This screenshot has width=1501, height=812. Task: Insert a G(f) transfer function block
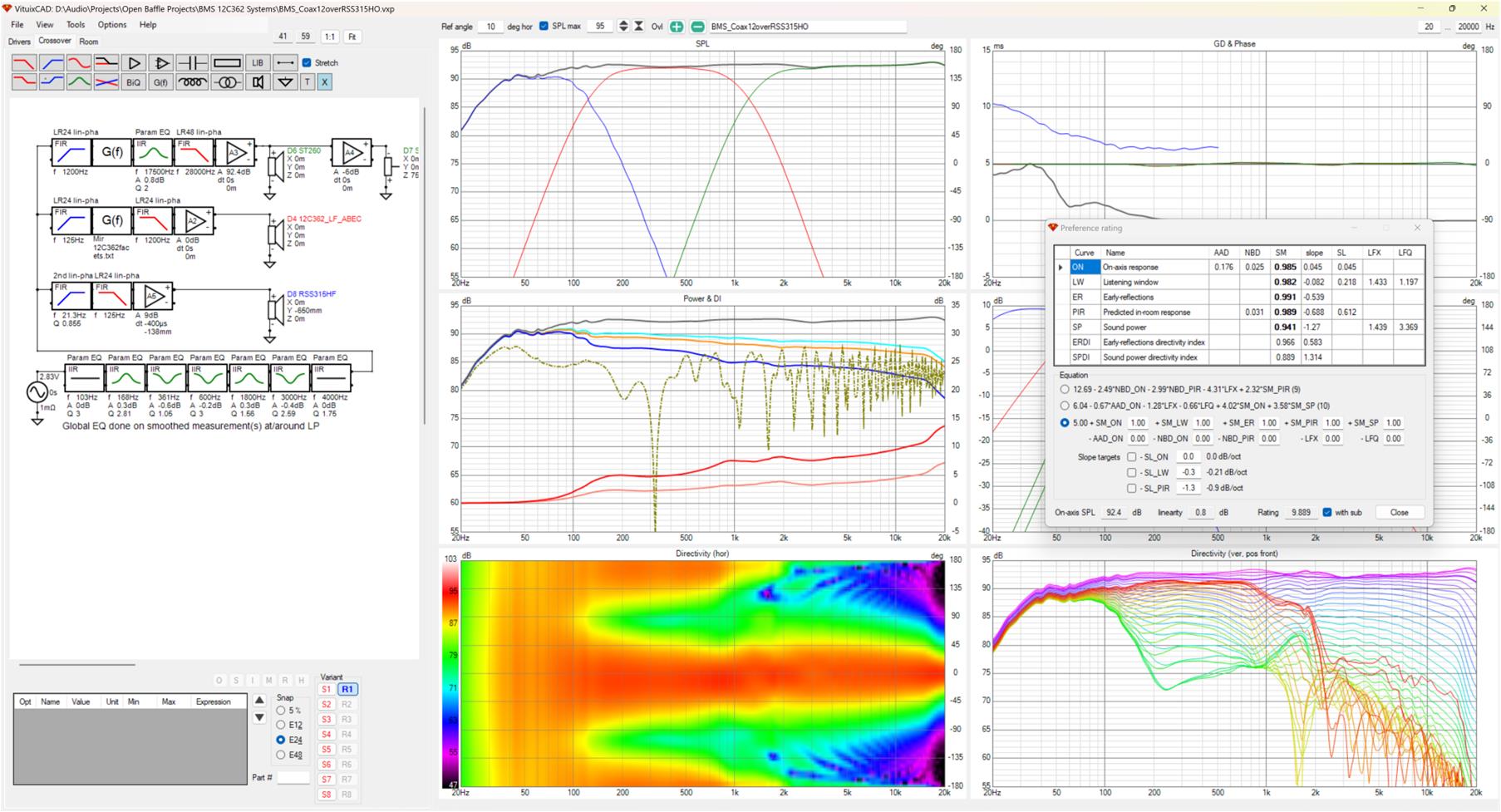point(161,82)
